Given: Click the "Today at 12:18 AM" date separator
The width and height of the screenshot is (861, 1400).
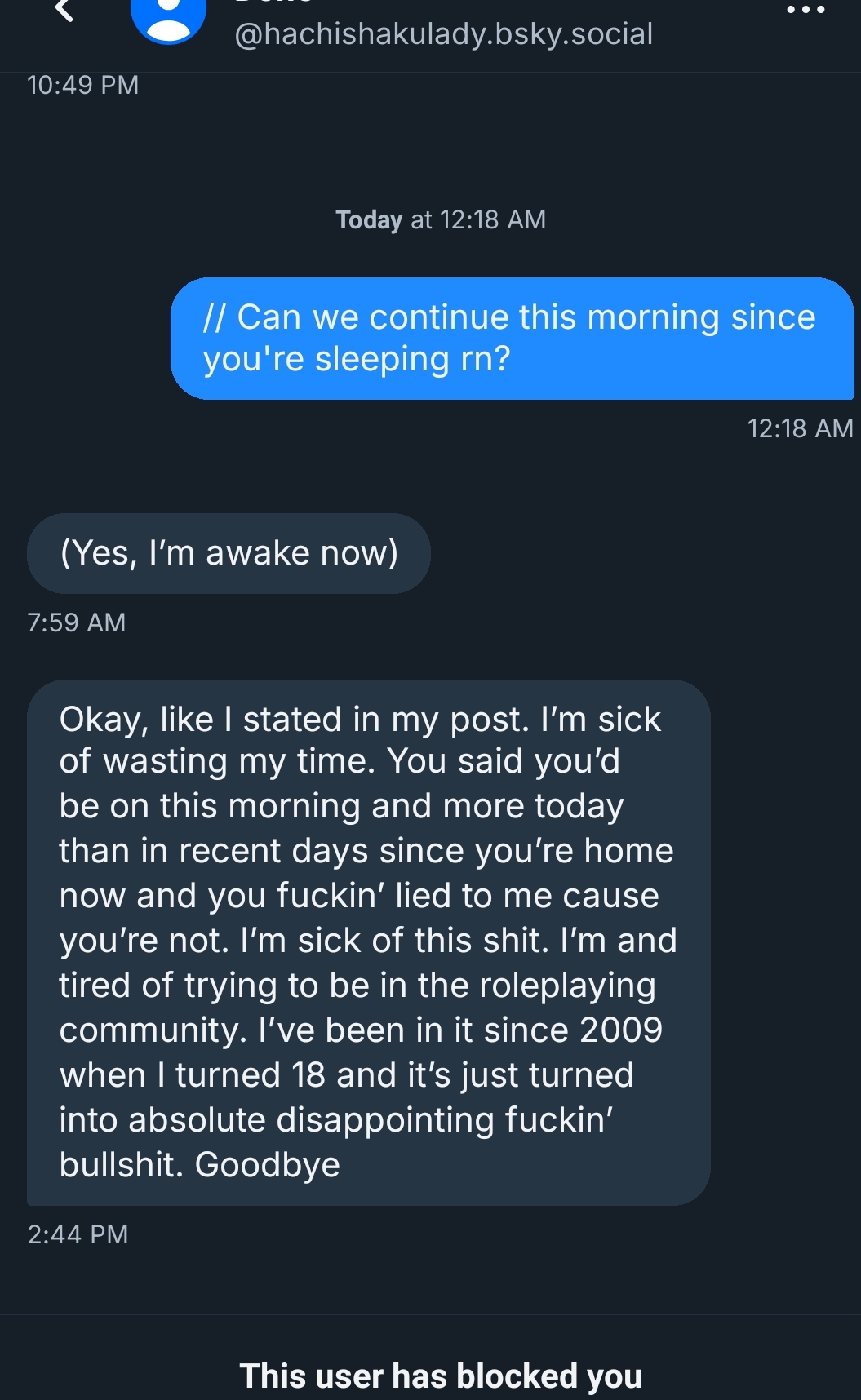Looking at the screenshot, I should [x=441, y=219].
